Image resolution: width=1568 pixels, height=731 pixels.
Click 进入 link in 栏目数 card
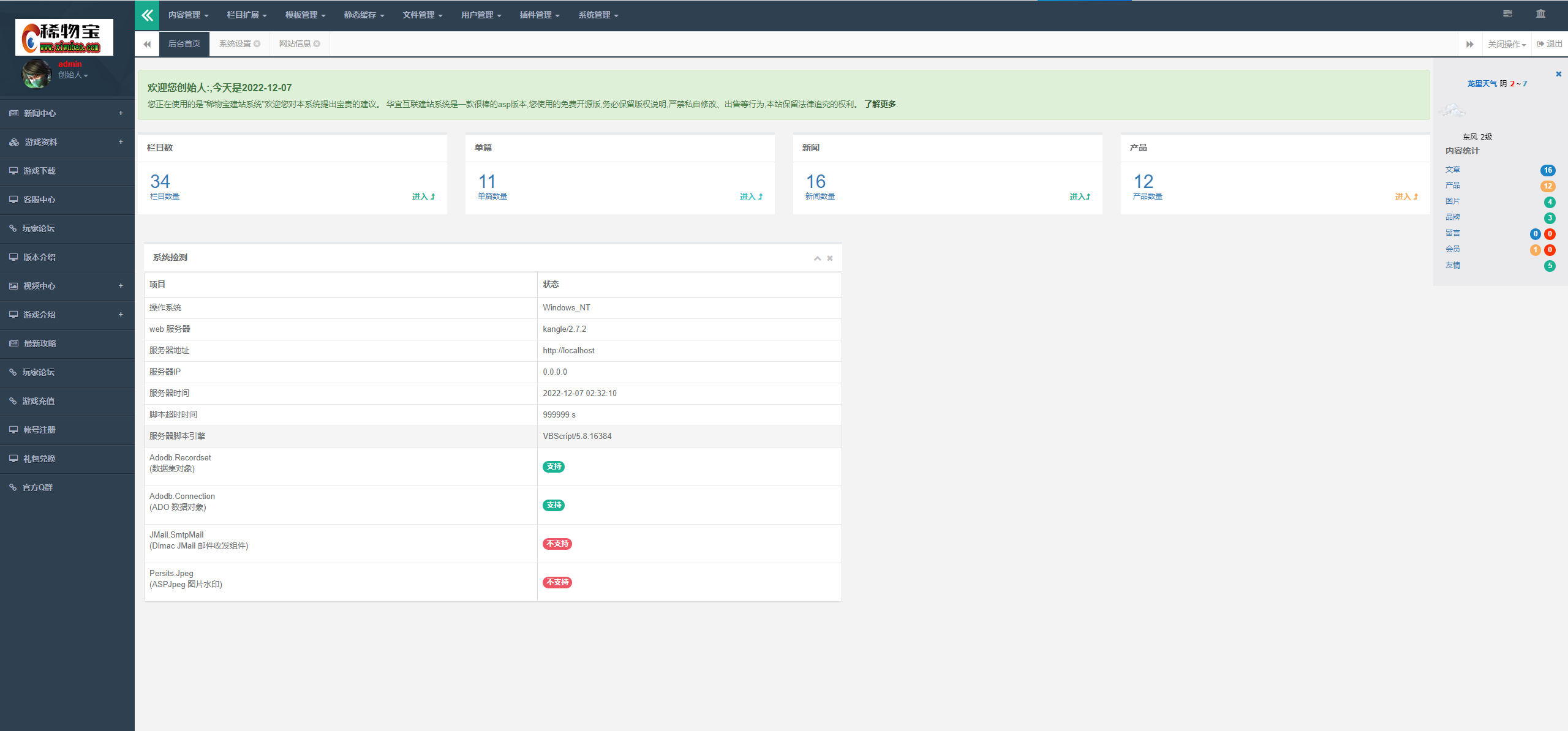424,197
